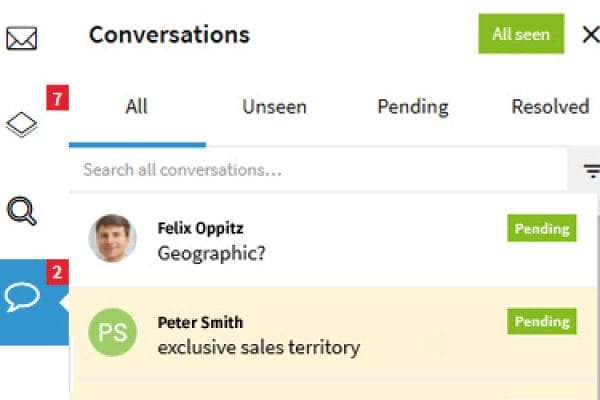Viewport: 600px width, 400px height.
Task: Click Pending badge on Felix Oppitz conversation
Action: 542,229
